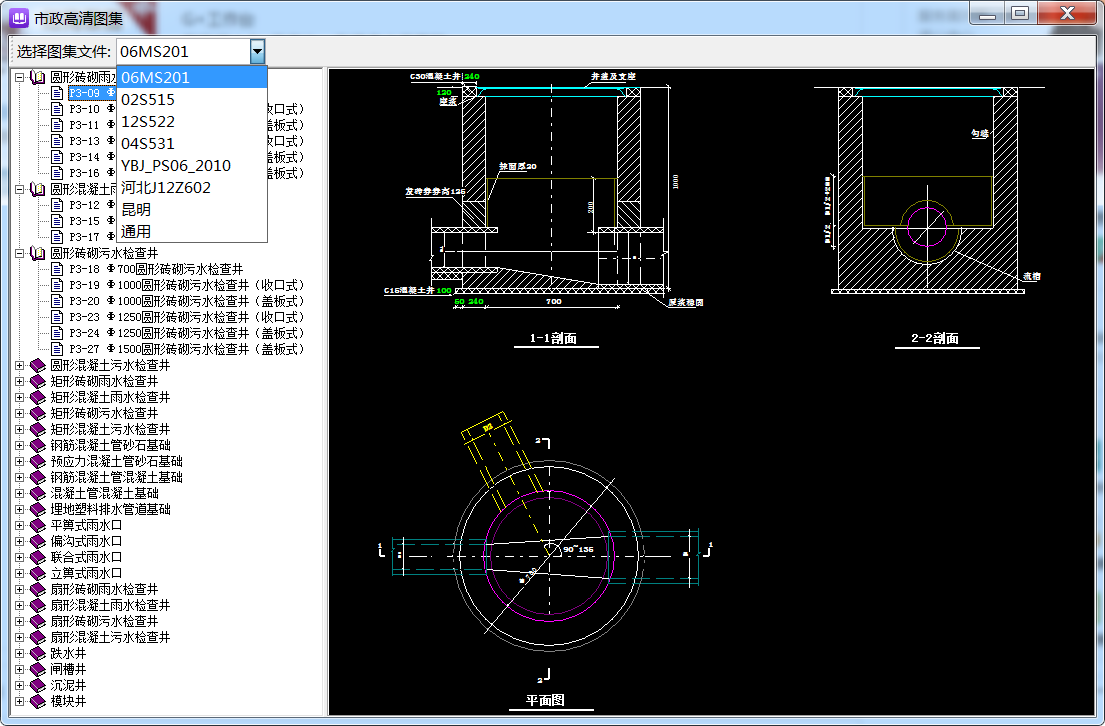Click the book icon of 沉泥井
The width and height of the screenshot is (1105, 726).
[37, 686]
